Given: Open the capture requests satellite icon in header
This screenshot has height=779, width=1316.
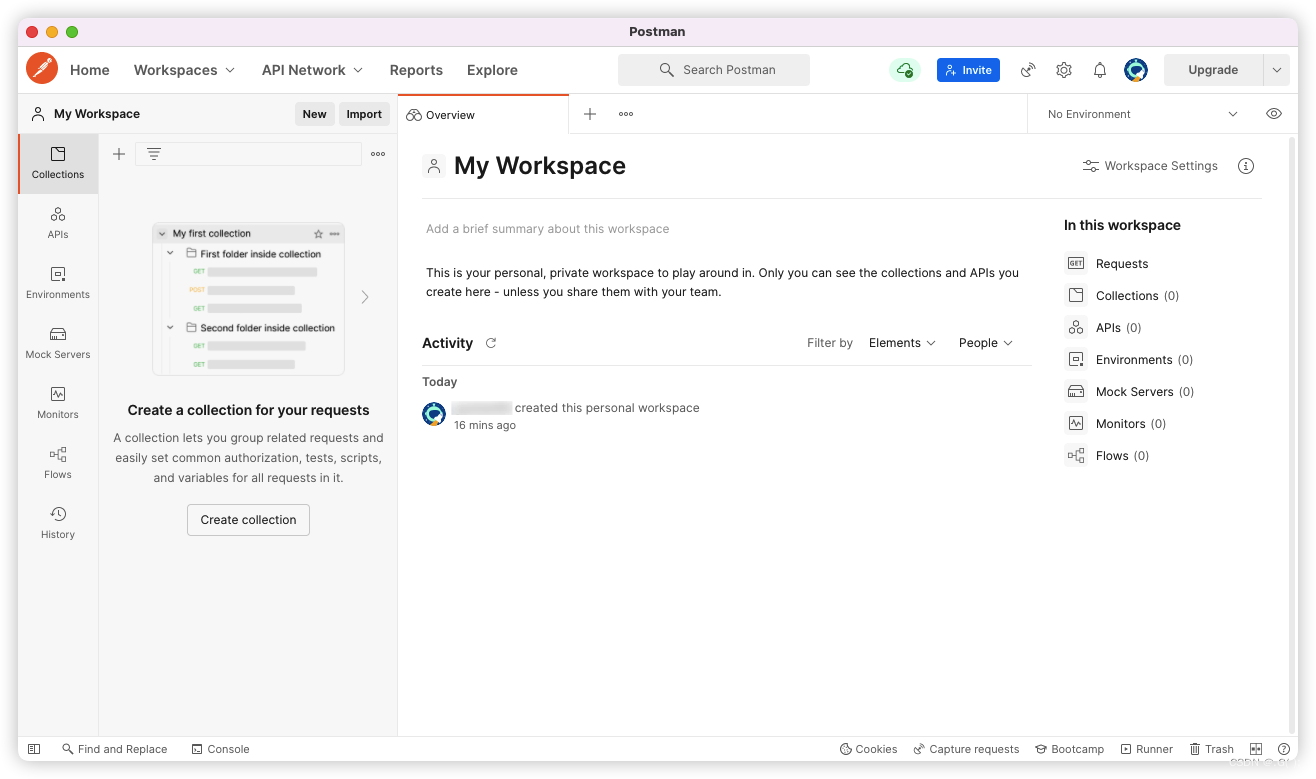Looking at the screenshot, I should [1028, 70].
